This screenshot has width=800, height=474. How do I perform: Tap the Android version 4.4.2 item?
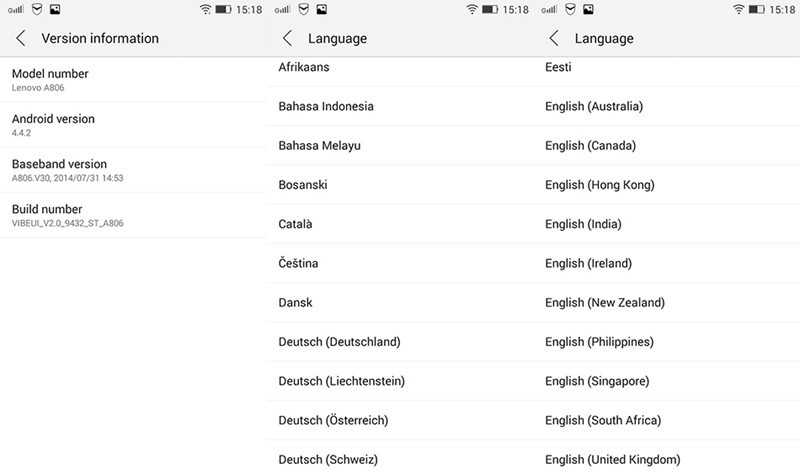[133, 125]
